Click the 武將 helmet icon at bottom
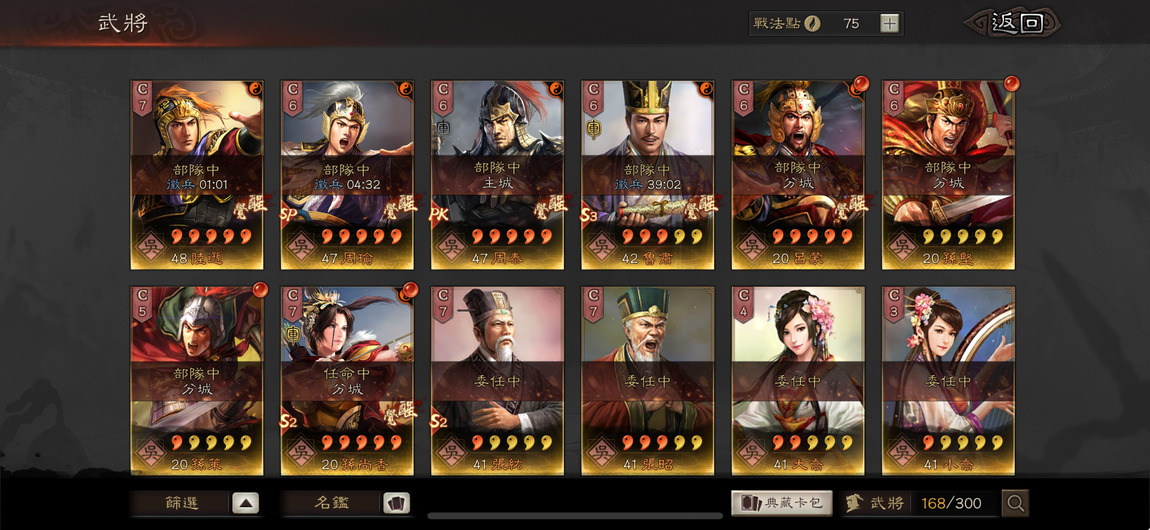 (854, 503)
